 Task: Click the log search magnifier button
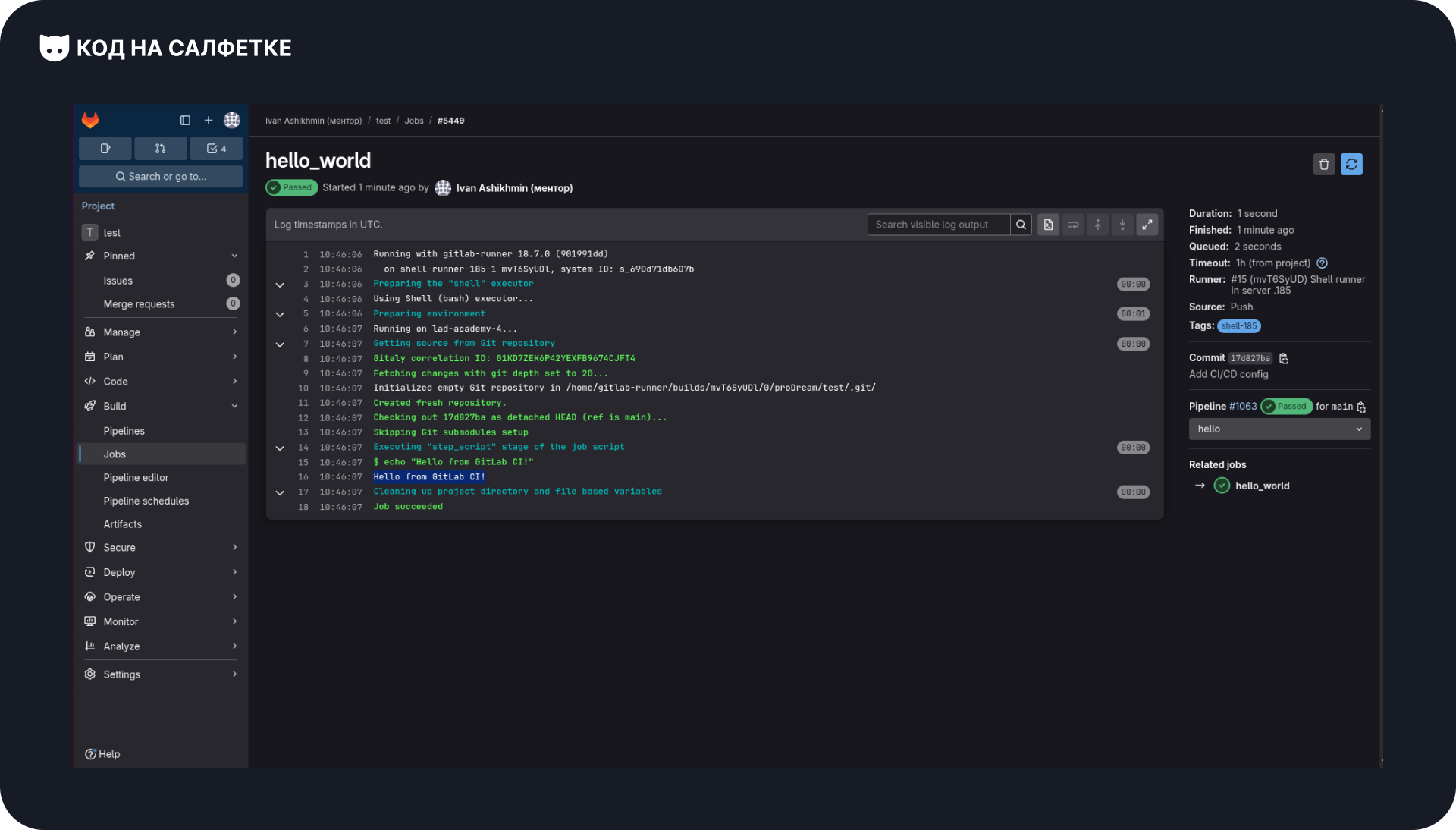click(1021, 225)
